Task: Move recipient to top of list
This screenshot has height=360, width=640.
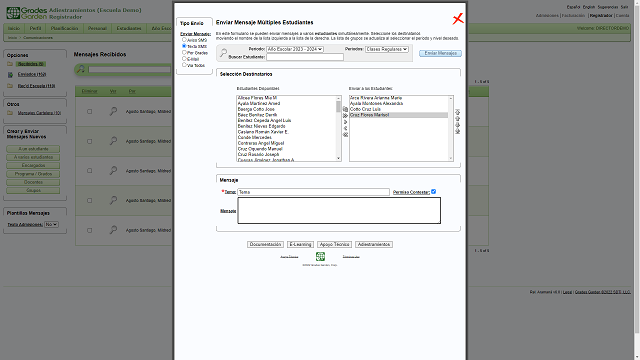Action: tap(458, 112)
